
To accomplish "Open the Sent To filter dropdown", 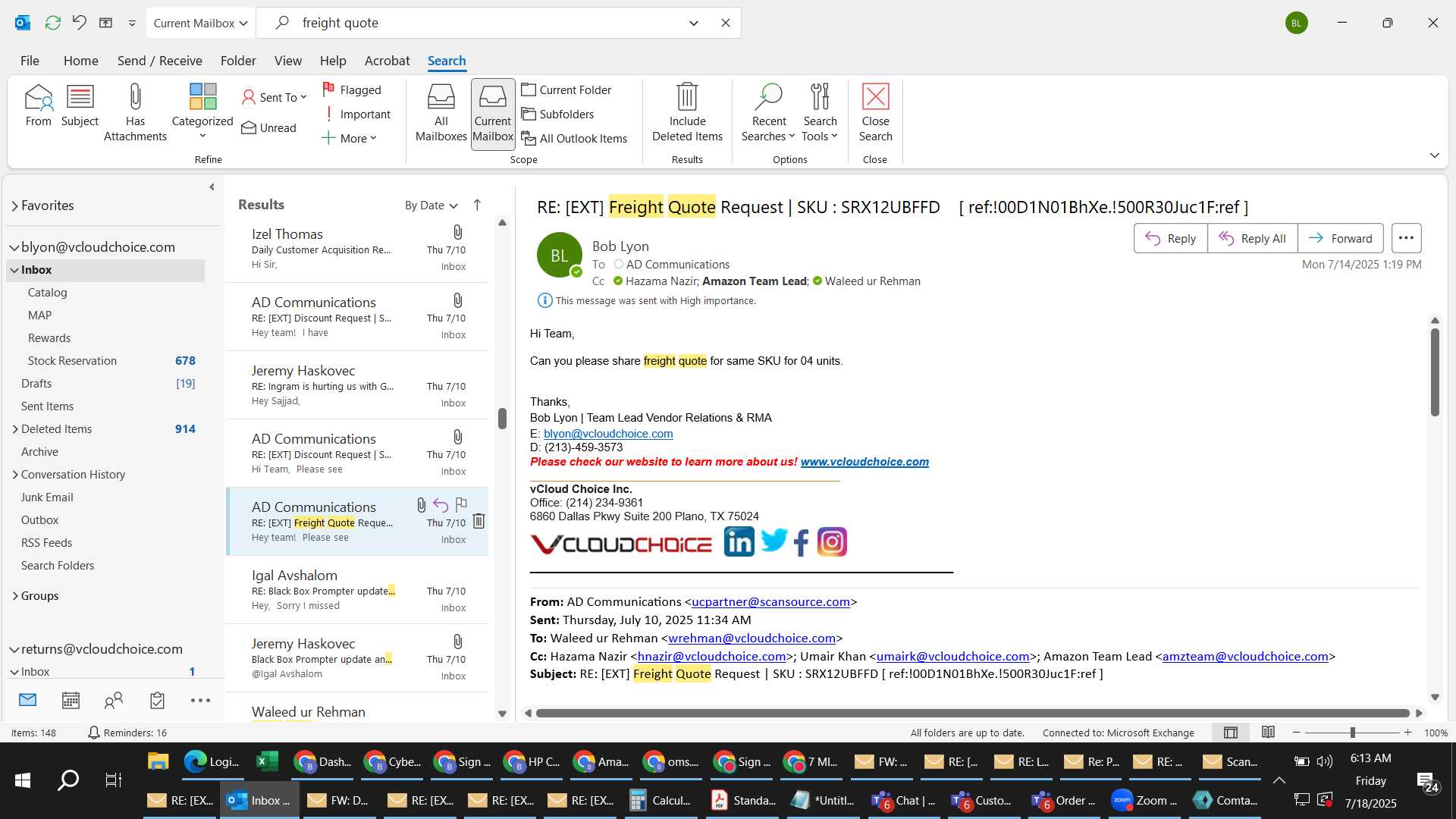I will [275, 97].
